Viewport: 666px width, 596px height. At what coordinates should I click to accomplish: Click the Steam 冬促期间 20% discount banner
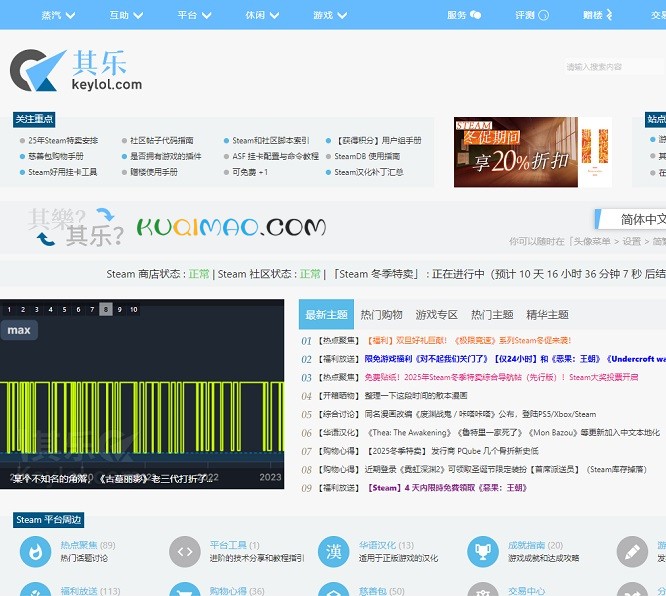click(533, 152)
